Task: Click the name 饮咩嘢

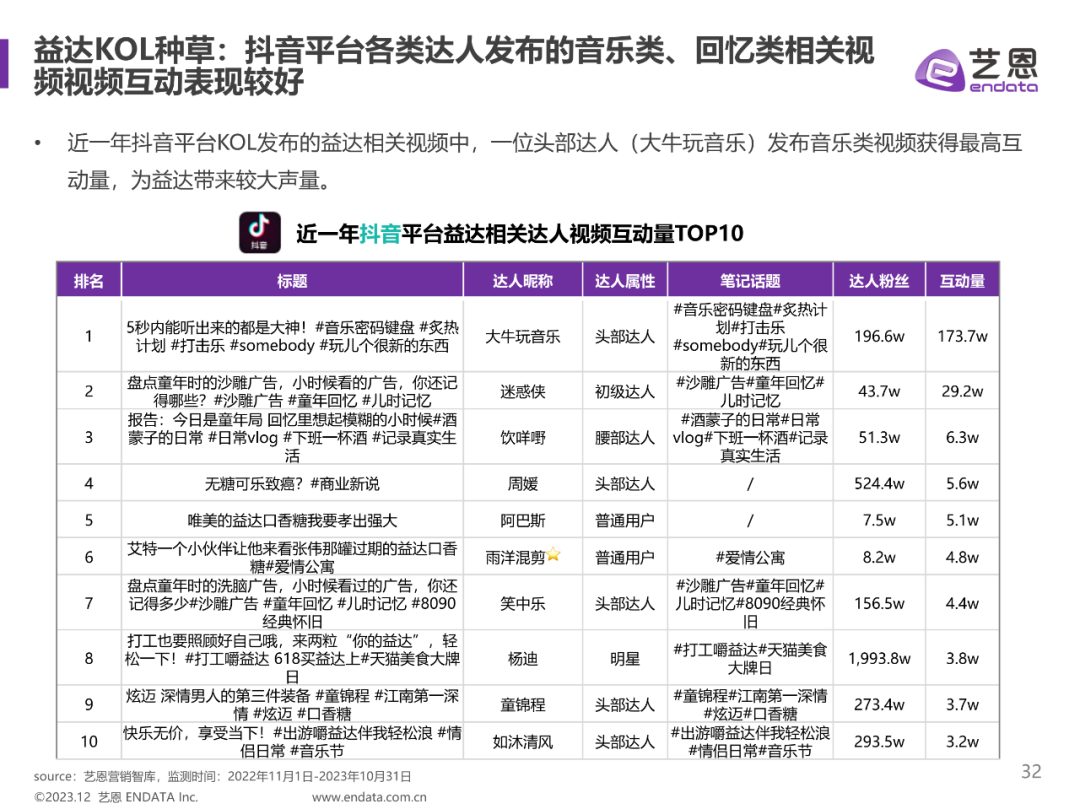Action: point(523,437)
